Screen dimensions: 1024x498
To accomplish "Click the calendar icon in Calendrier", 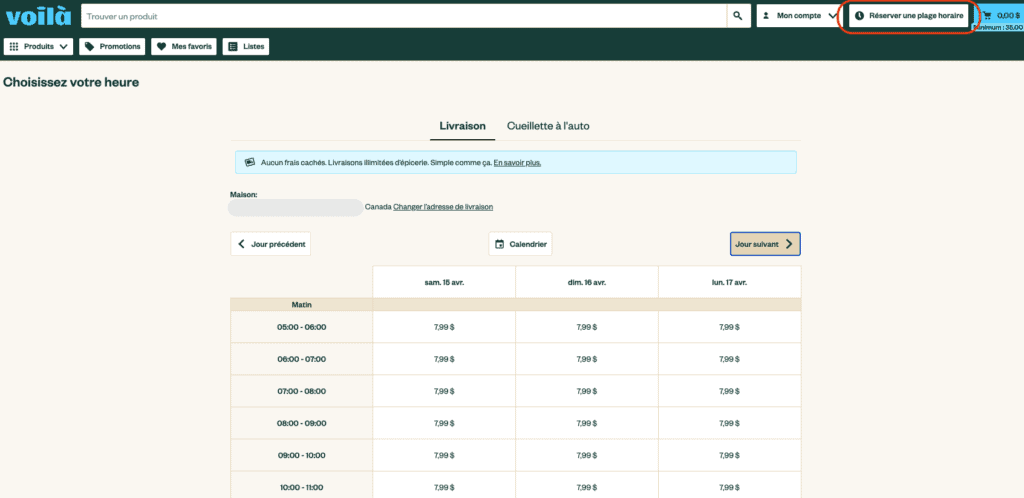I will (x=499, y=244).
